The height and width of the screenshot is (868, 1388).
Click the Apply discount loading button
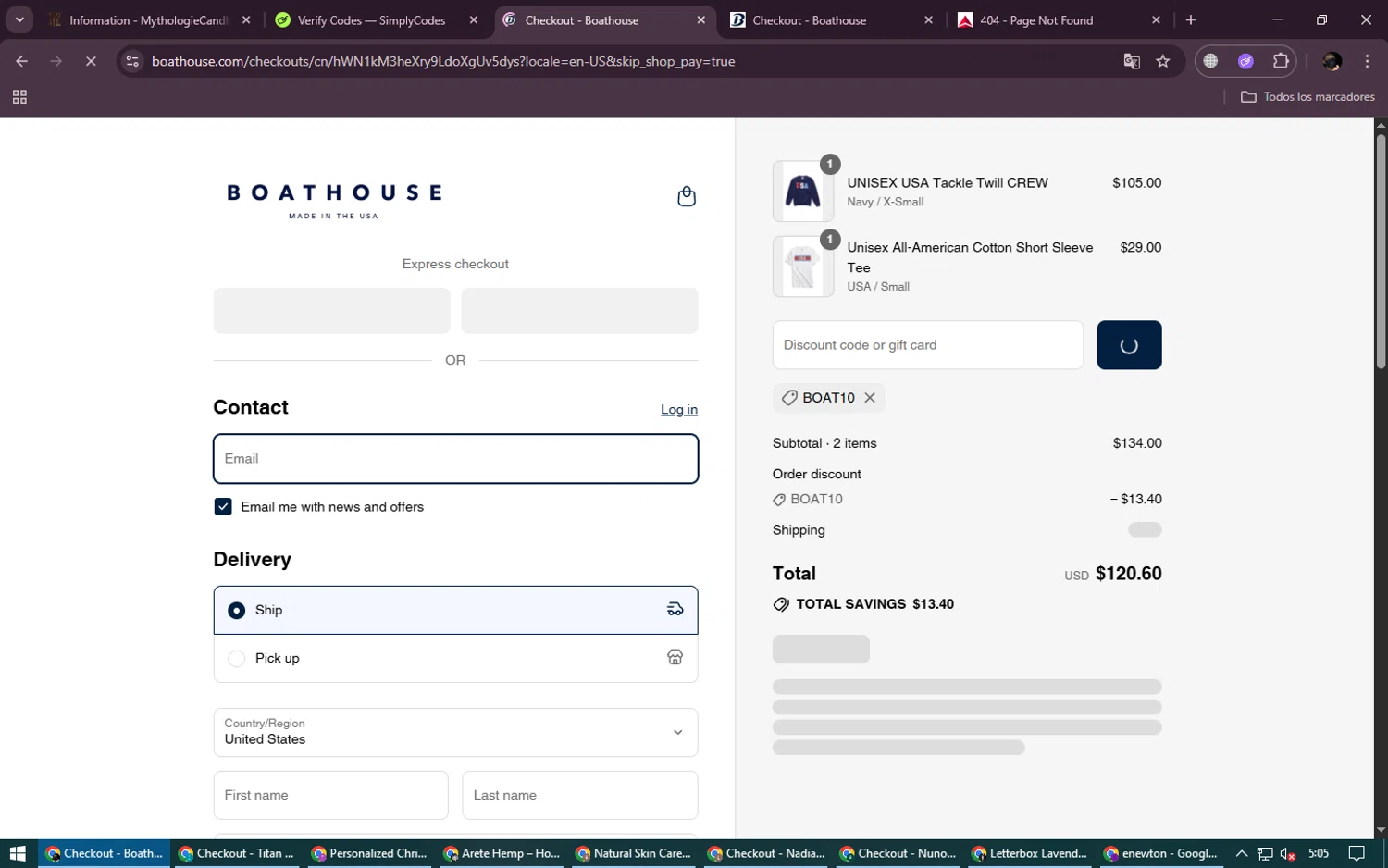1129,345
